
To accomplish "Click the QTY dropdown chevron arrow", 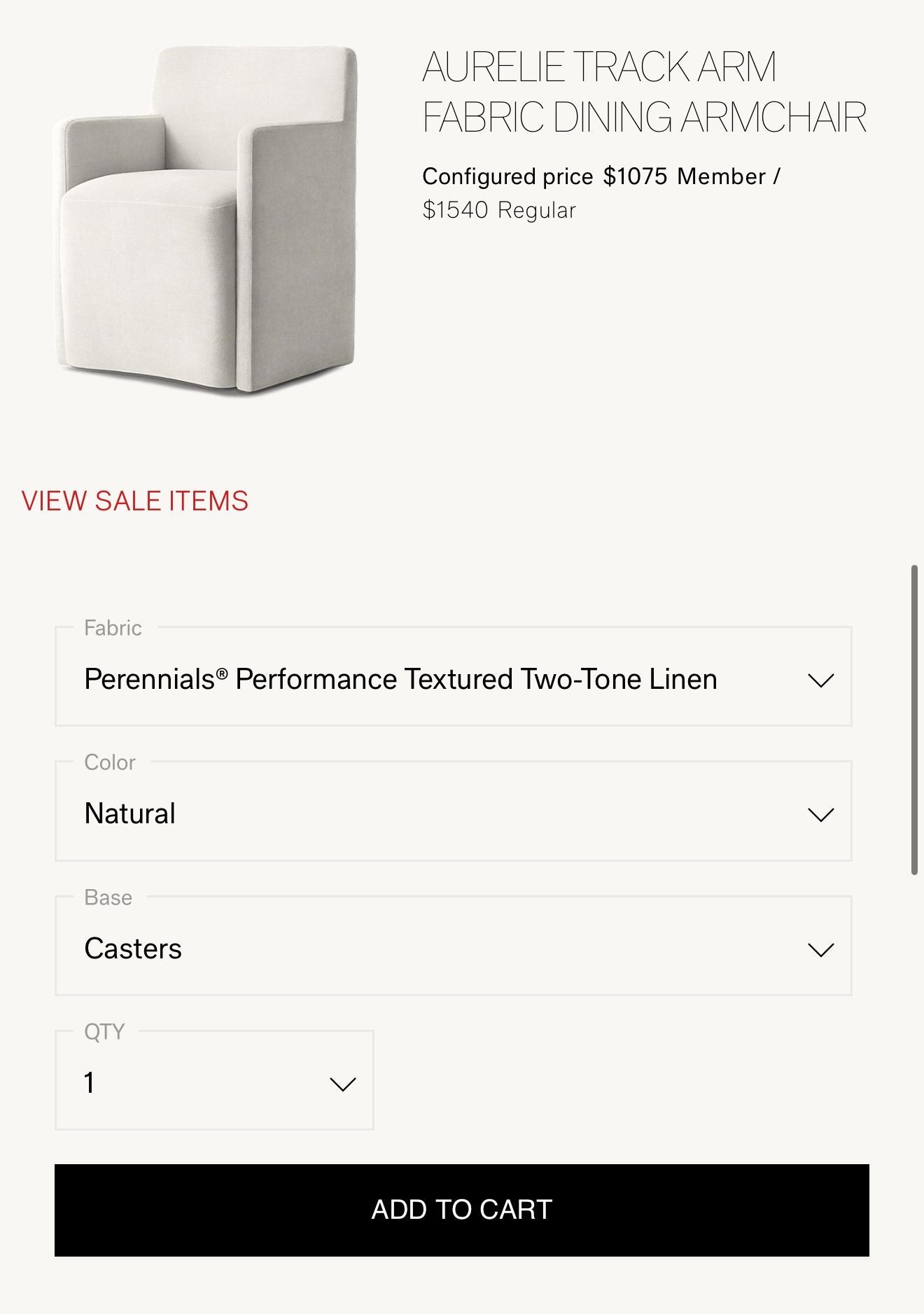I will (x=342, y=1084).
